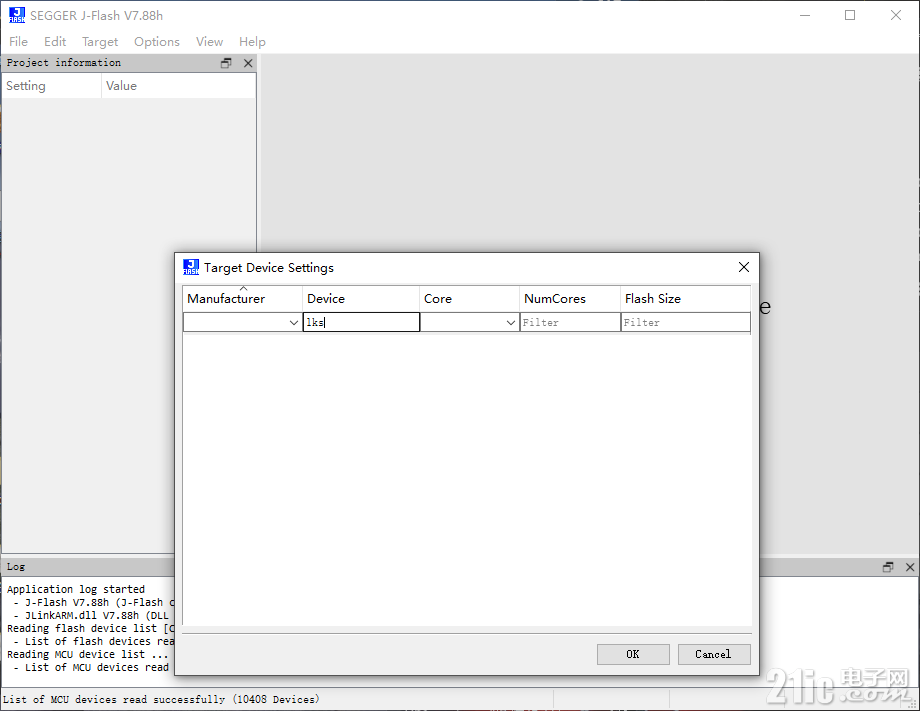The width and height of the screenshot is (920, 711).
Task: Confirm with the OK button
Action: pyautogui.click(x=633, y=654)
